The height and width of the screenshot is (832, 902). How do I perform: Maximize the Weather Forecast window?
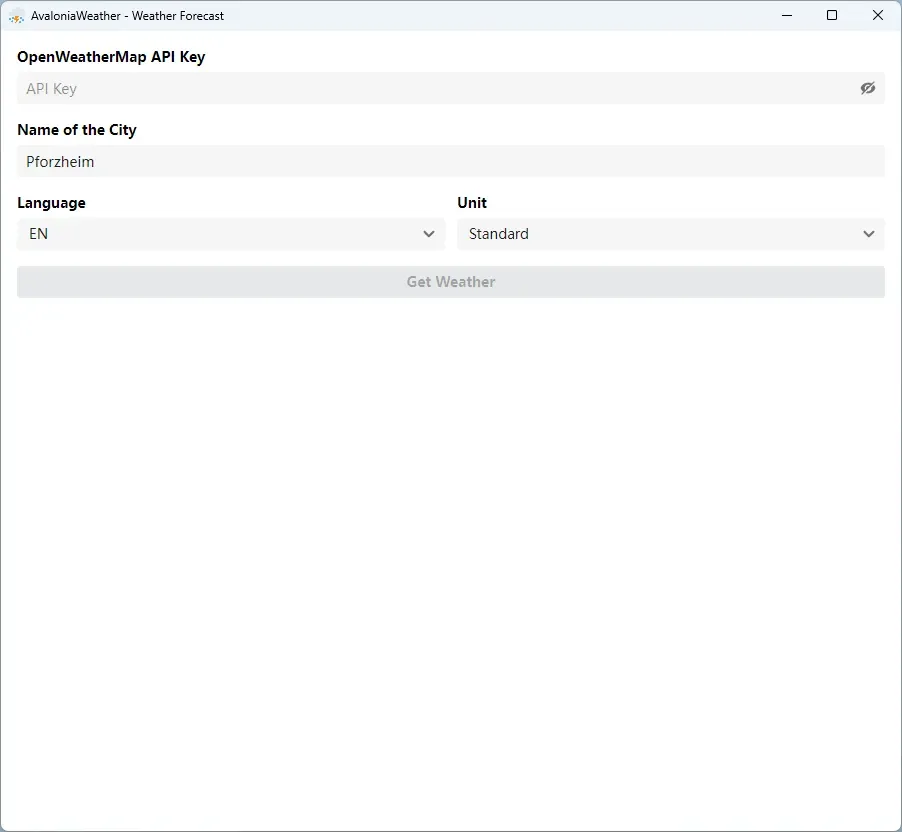(832, 16)
